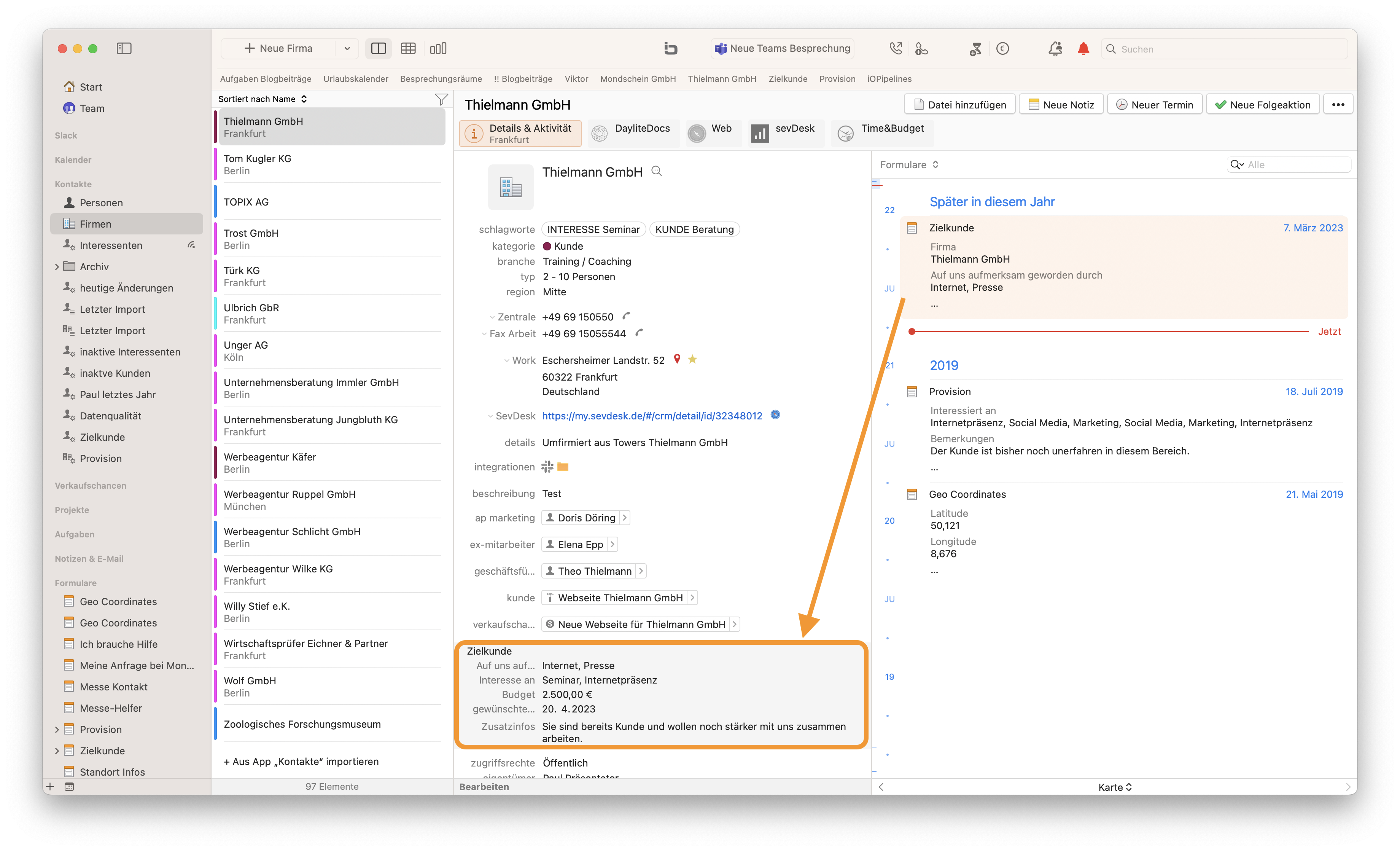
Task: Click magnifier icon beside Thielmann GmbH name
Action: (x=656, y=171)
